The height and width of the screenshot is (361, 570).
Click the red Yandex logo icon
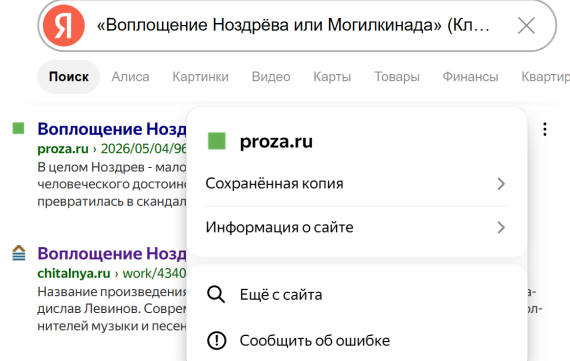(x=64, y=25)
